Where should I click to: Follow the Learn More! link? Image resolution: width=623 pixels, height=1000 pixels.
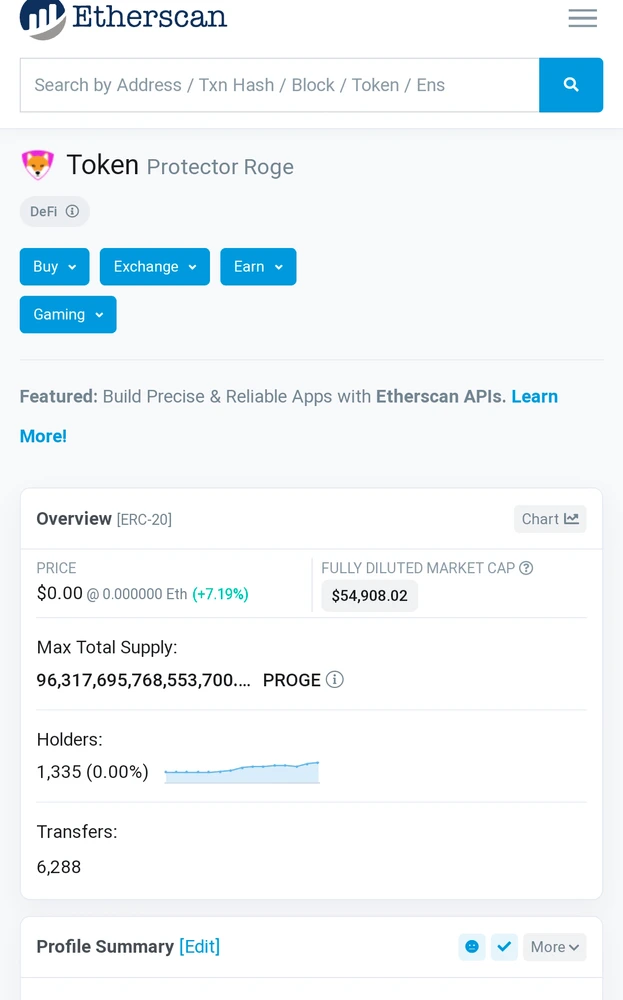click(x=534, y=397)
